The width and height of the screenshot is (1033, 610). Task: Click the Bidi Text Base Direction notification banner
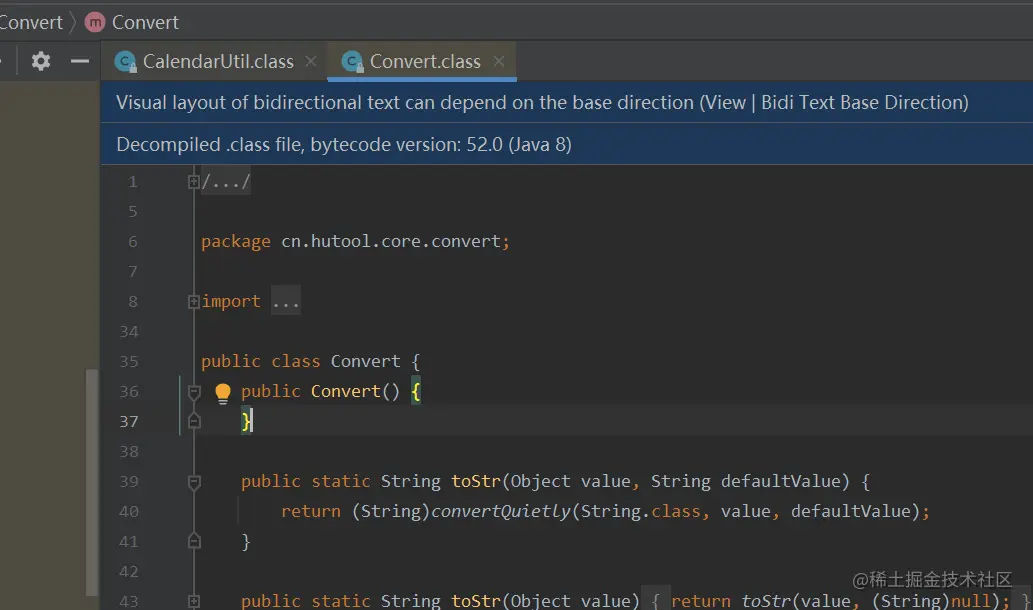tap(567, 102)
